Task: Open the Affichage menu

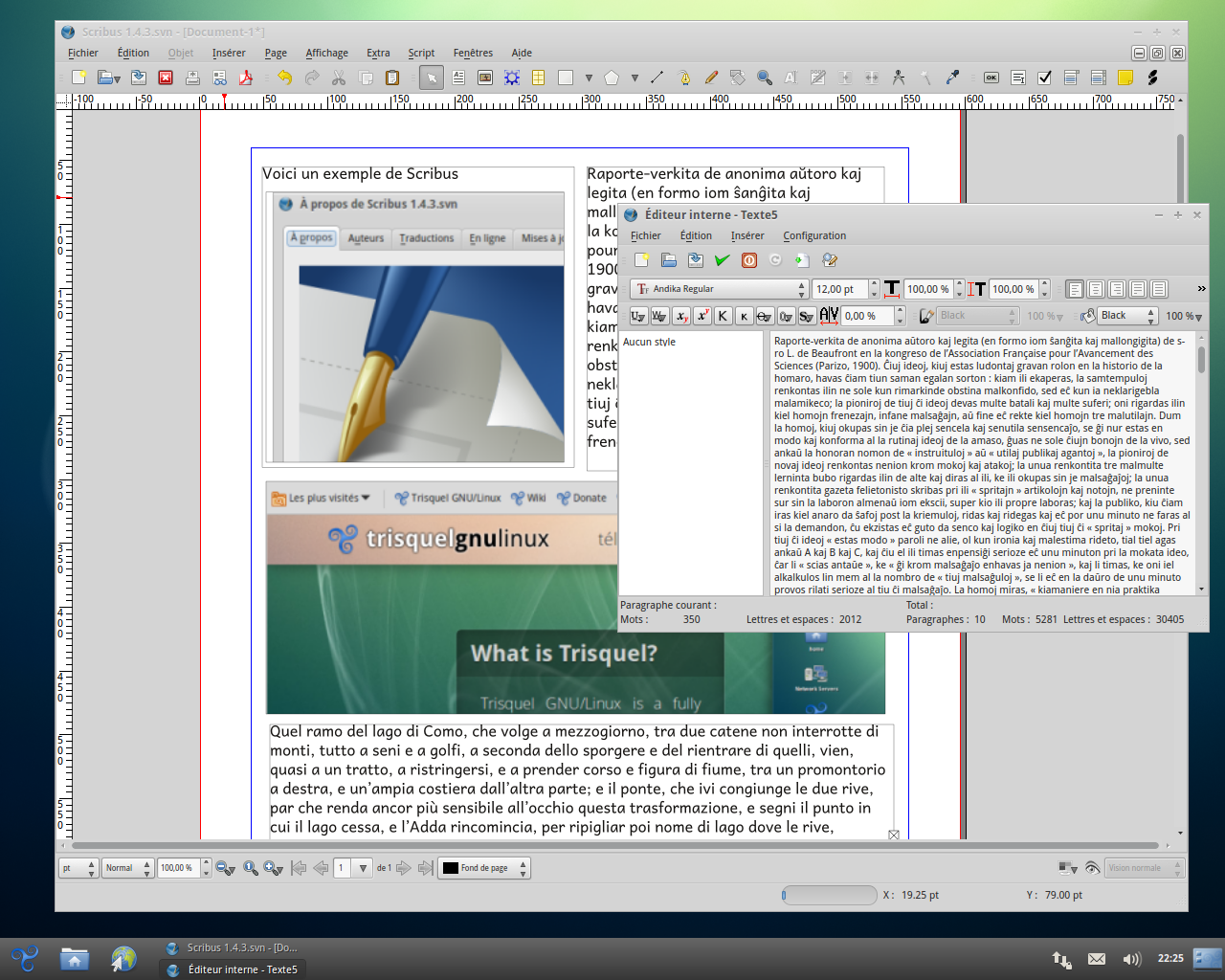Action: coord(326,53)
